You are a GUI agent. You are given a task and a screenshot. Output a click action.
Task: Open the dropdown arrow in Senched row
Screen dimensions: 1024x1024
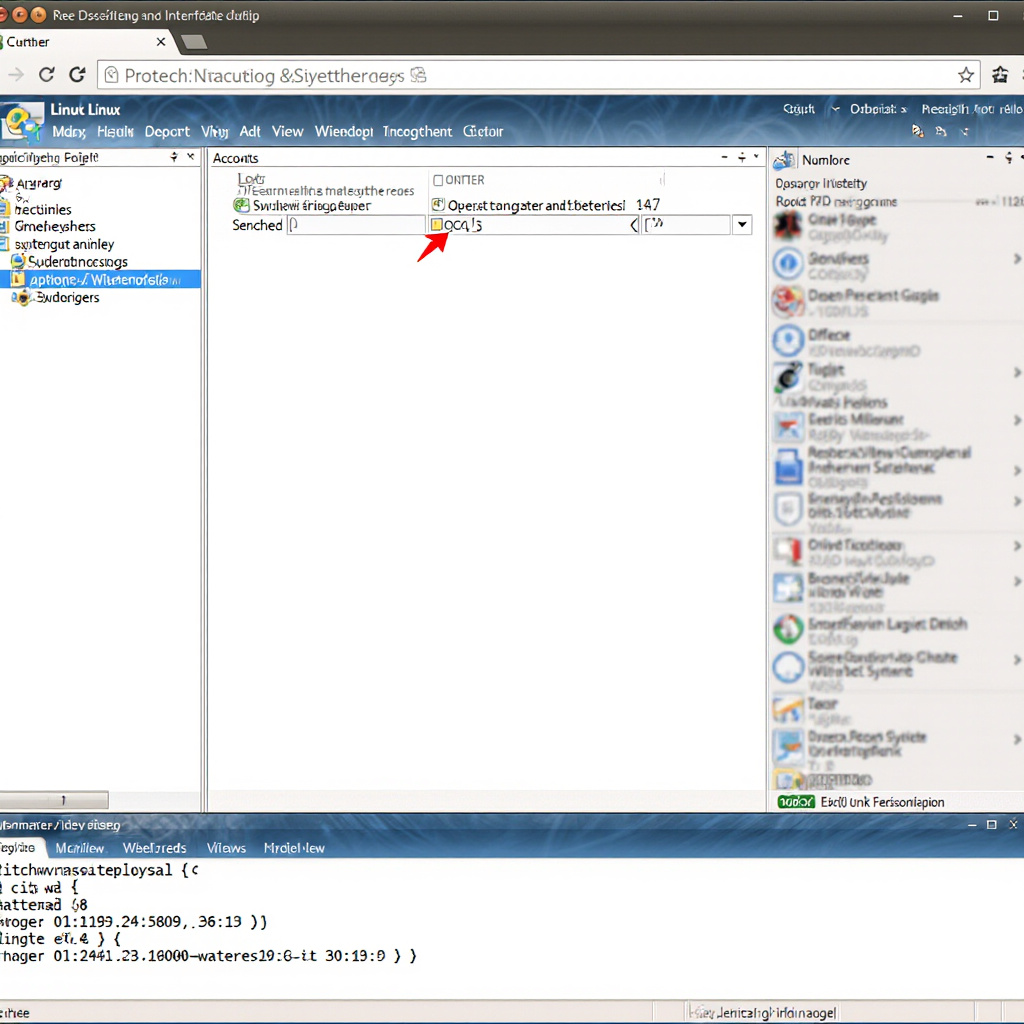pos(742,225)
